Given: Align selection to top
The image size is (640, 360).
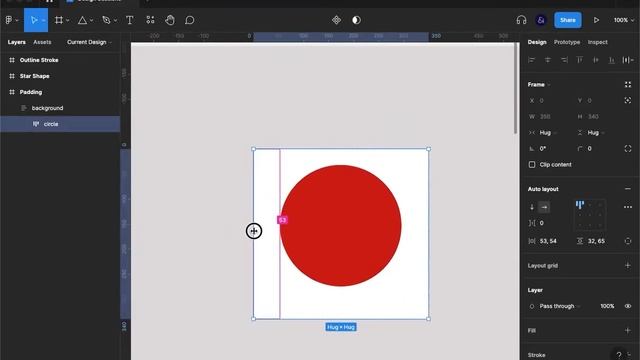Looking at the screenshot, I should (580, 60).
